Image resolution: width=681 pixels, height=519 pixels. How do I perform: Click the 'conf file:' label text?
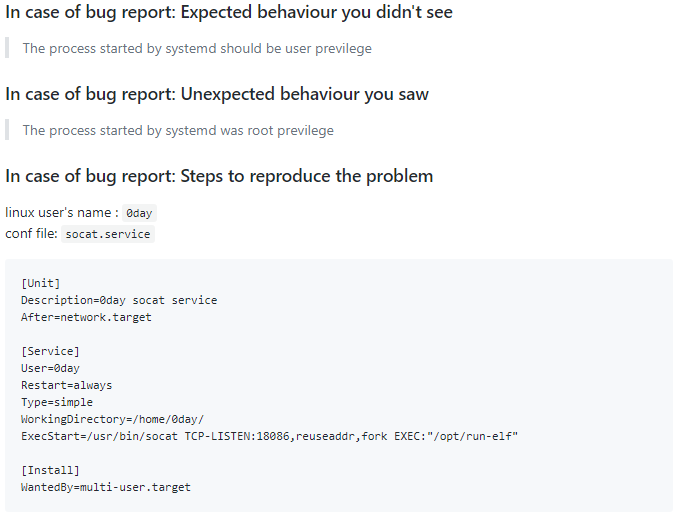[31, 233]
